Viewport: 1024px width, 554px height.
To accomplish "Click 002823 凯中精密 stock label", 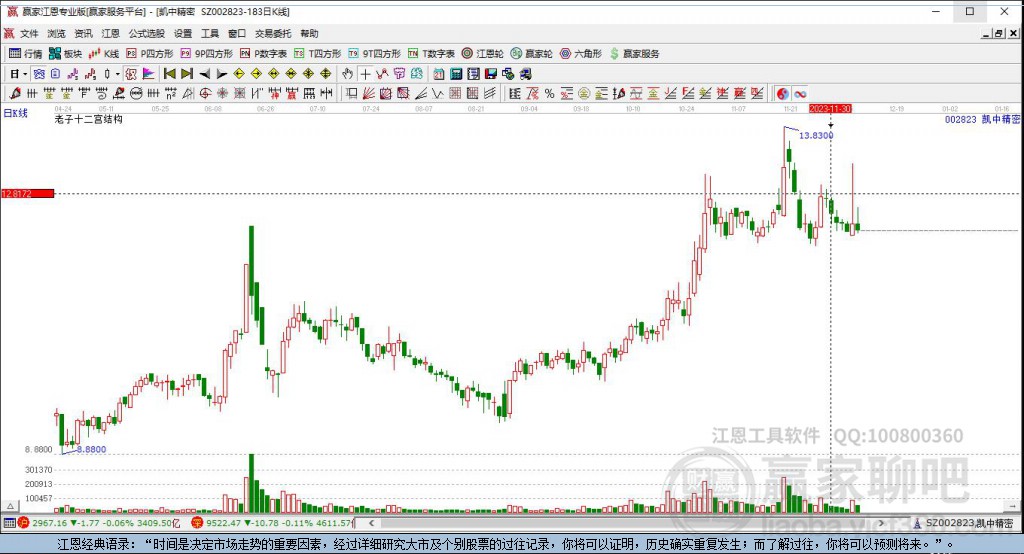I will (982, 120).
